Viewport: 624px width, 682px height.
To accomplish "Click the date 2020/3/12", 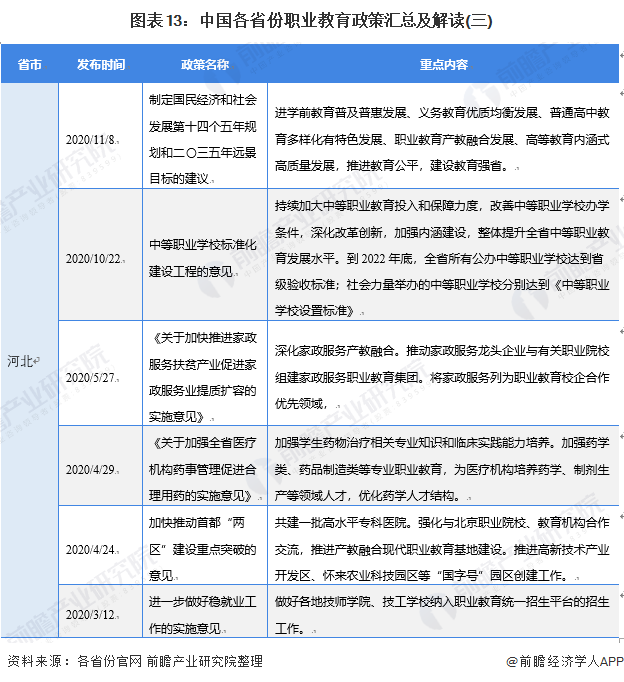I will point(91,611).
